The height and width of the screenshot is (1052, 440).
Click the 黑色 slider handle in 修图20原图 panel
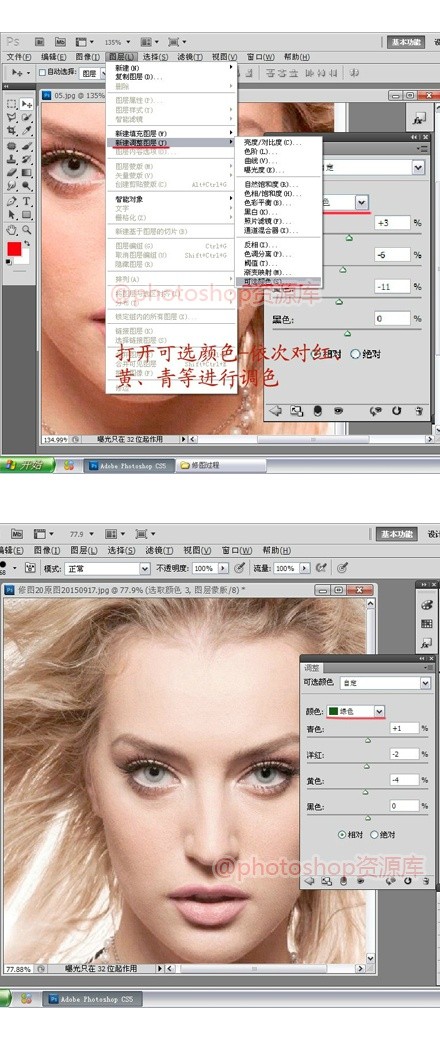[x=368, y=818]
